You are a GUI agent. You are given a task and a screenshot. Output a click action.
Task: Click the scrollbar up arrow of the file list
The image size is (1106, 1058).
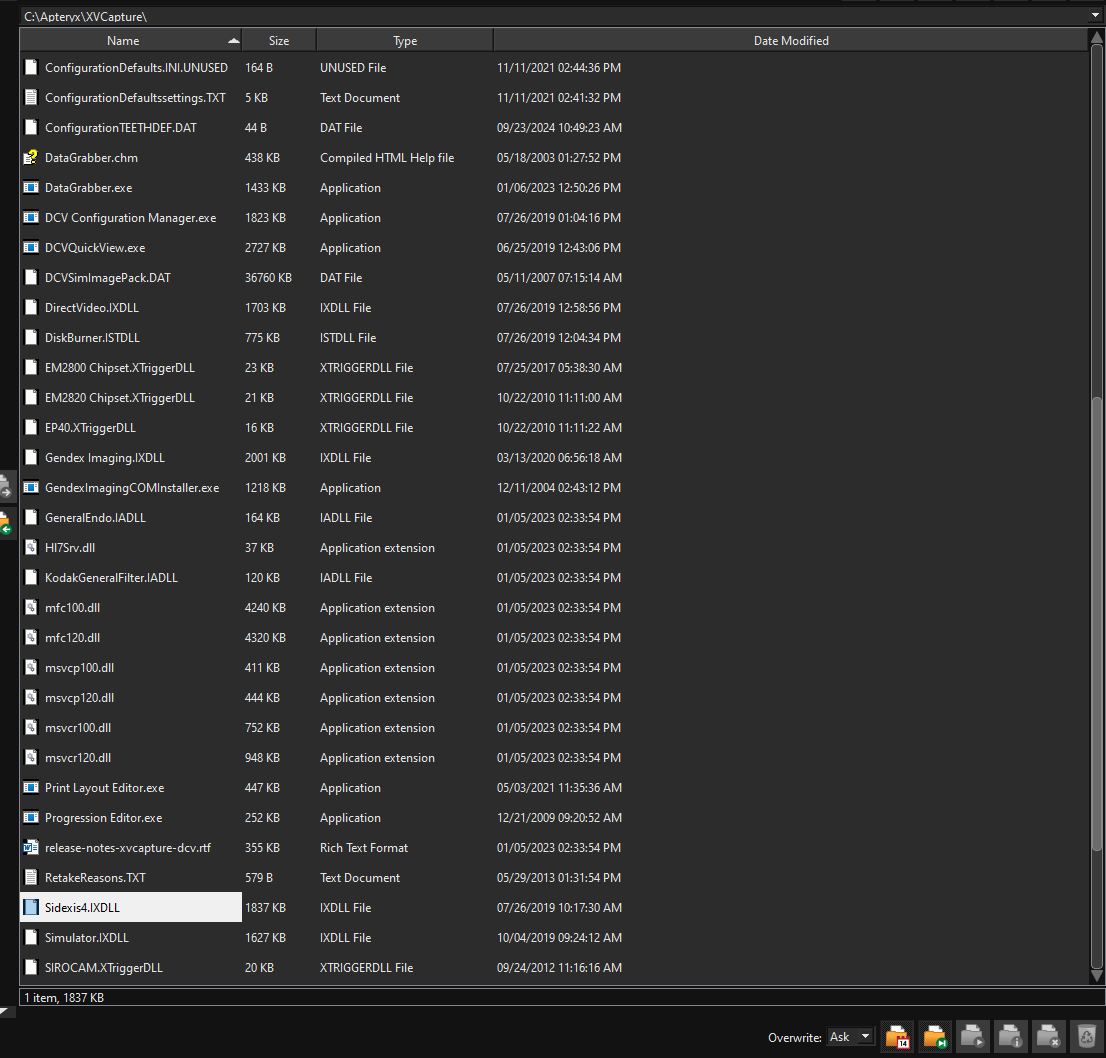coord(1097,36)
